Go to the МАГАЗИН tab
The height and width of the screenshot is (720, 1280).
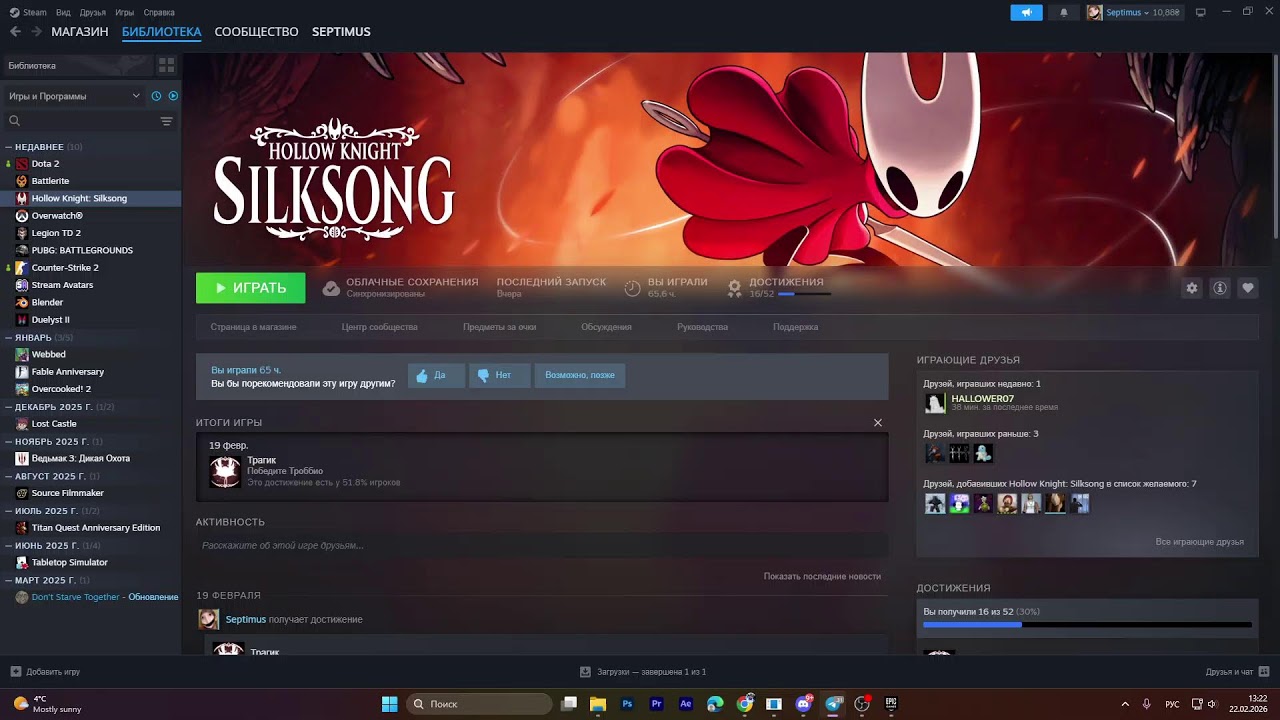coord(80,32)
